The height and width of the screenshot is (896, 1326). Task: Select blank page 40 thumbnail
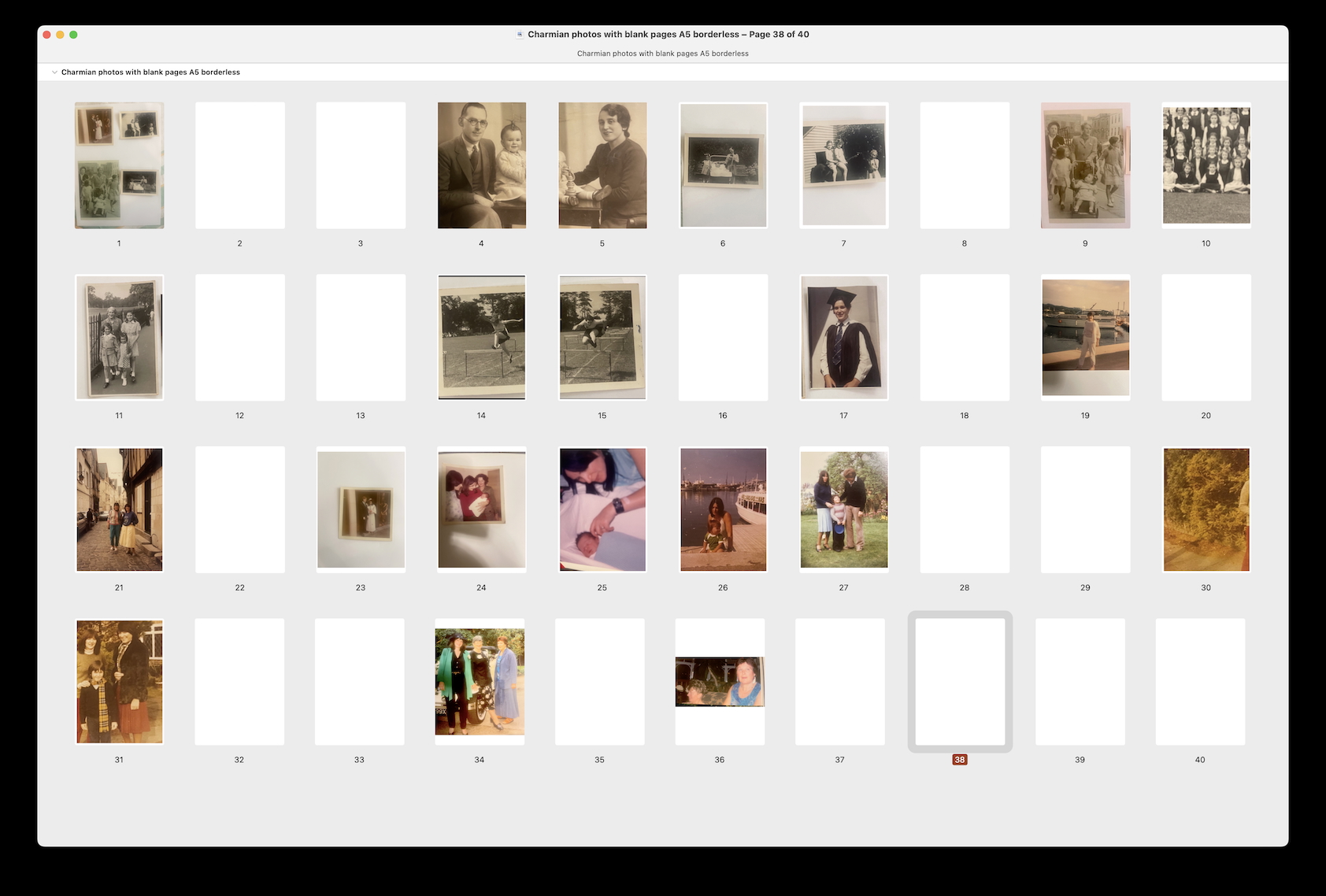(1200, 682)
